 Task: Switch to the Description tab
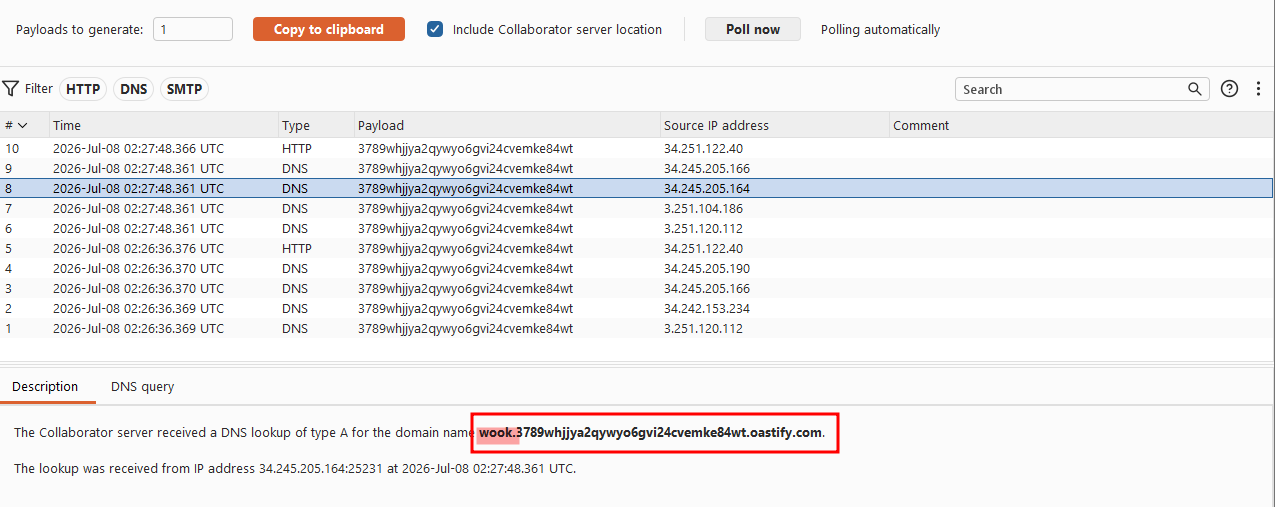tap(45, 387)
